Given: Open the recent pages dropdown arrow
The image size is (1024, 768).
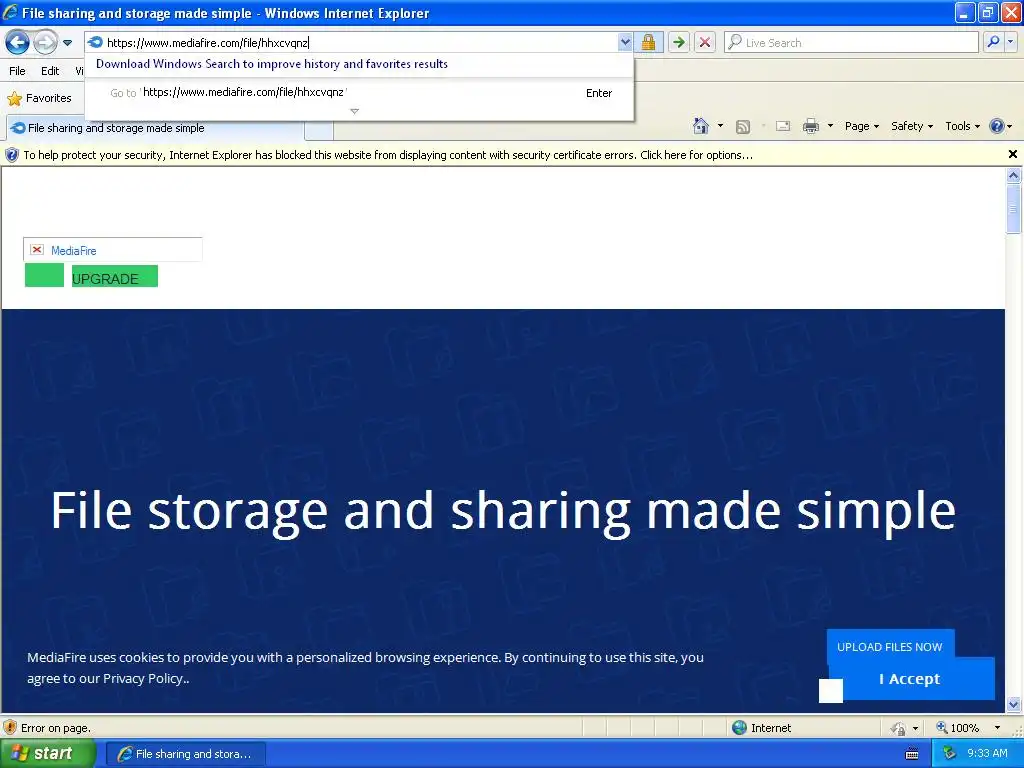Looking at the screenshot, I should click(67, 43).
